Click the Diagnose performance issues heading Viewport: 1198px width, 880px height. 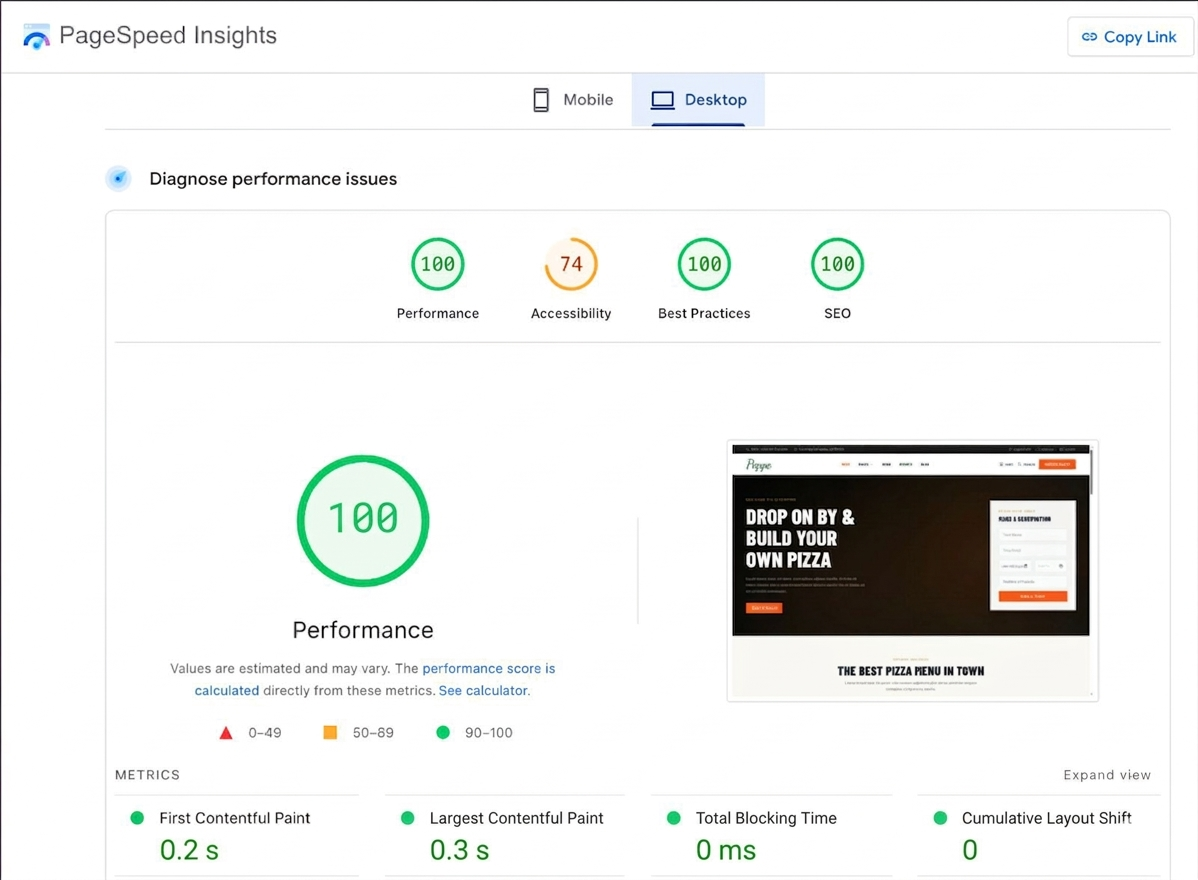[x=273, y=179]
